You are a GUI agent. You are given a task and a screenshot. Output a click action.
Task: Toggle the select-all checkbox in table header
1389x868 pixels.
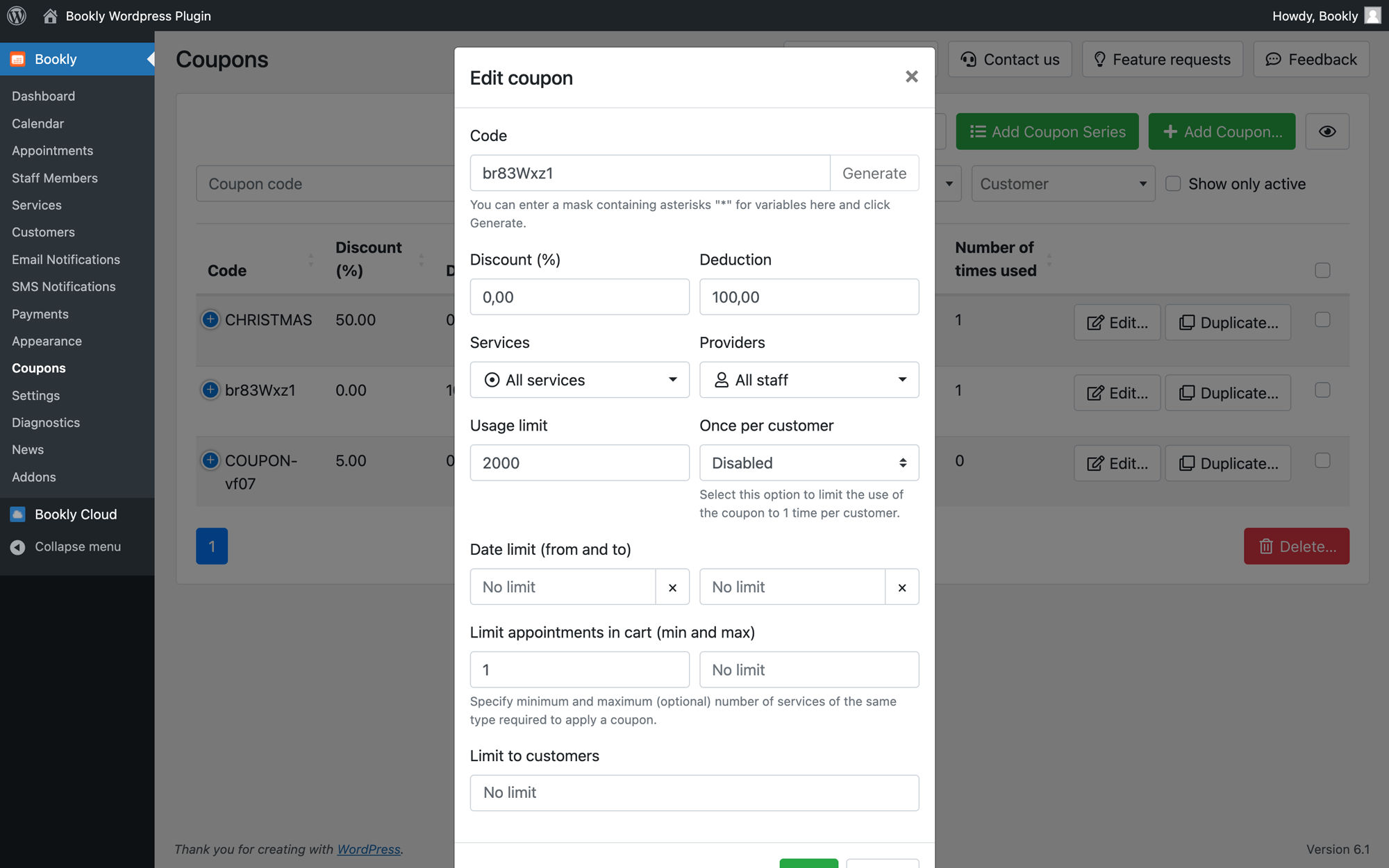(x=1322, y=270)
